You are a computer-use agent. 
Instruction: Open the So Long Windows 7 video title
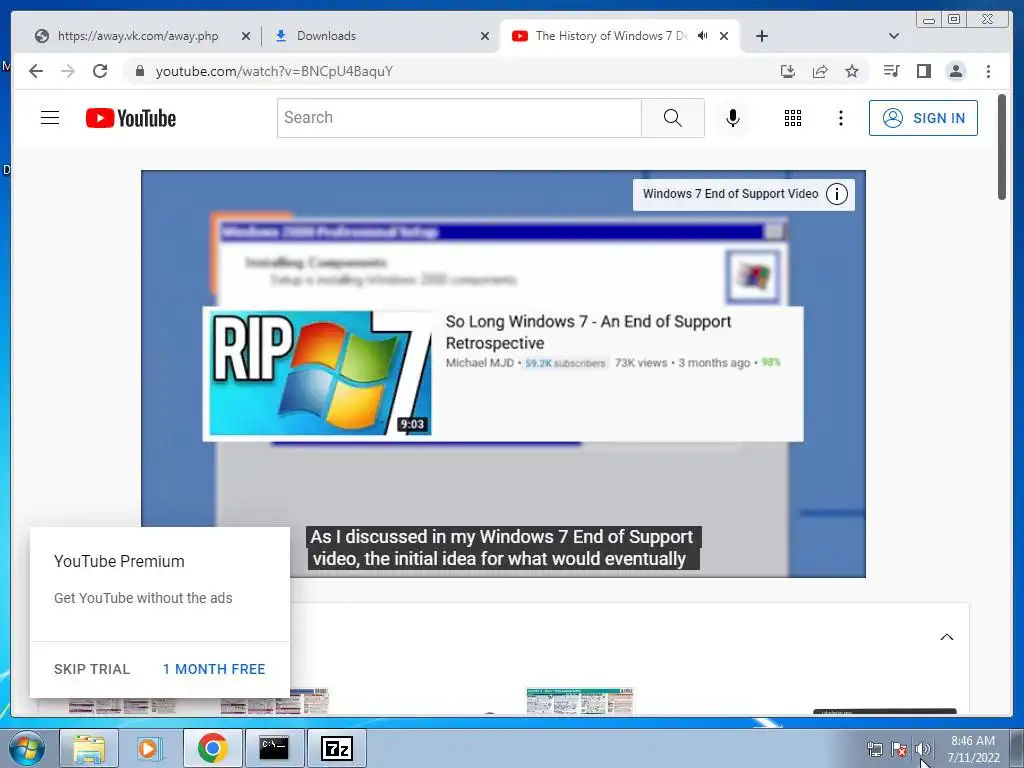tap(588, 332)
